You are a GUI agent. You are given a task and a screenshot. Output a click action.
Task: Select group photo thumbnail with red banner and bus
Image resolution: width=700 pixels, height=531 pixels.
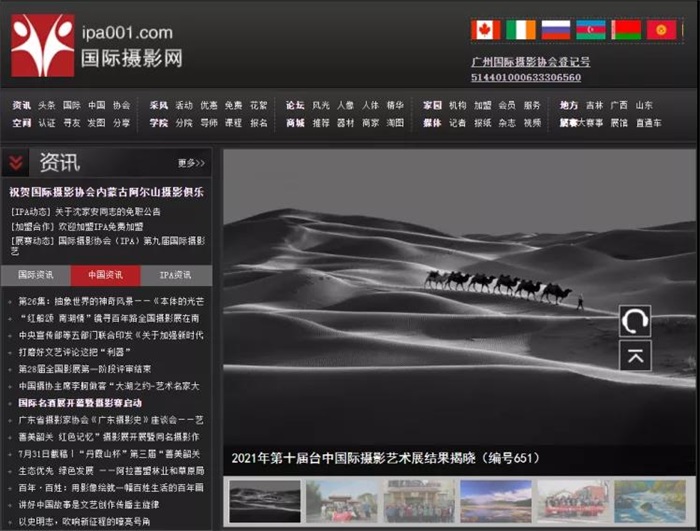click(573, 501)
